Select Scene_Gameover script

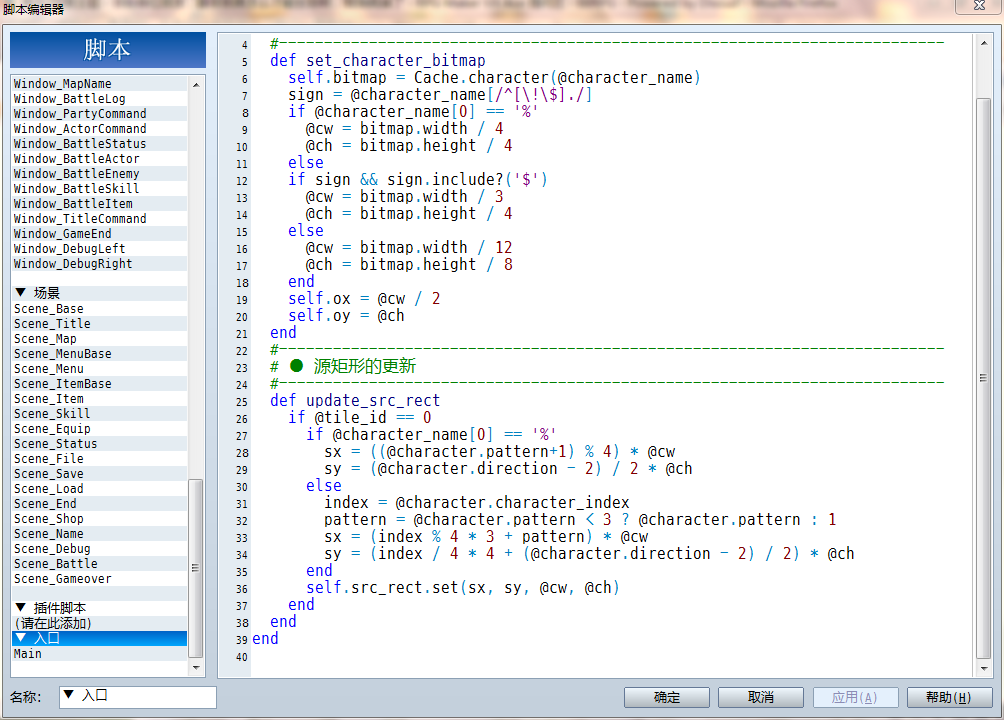click(x=100, y=579)
